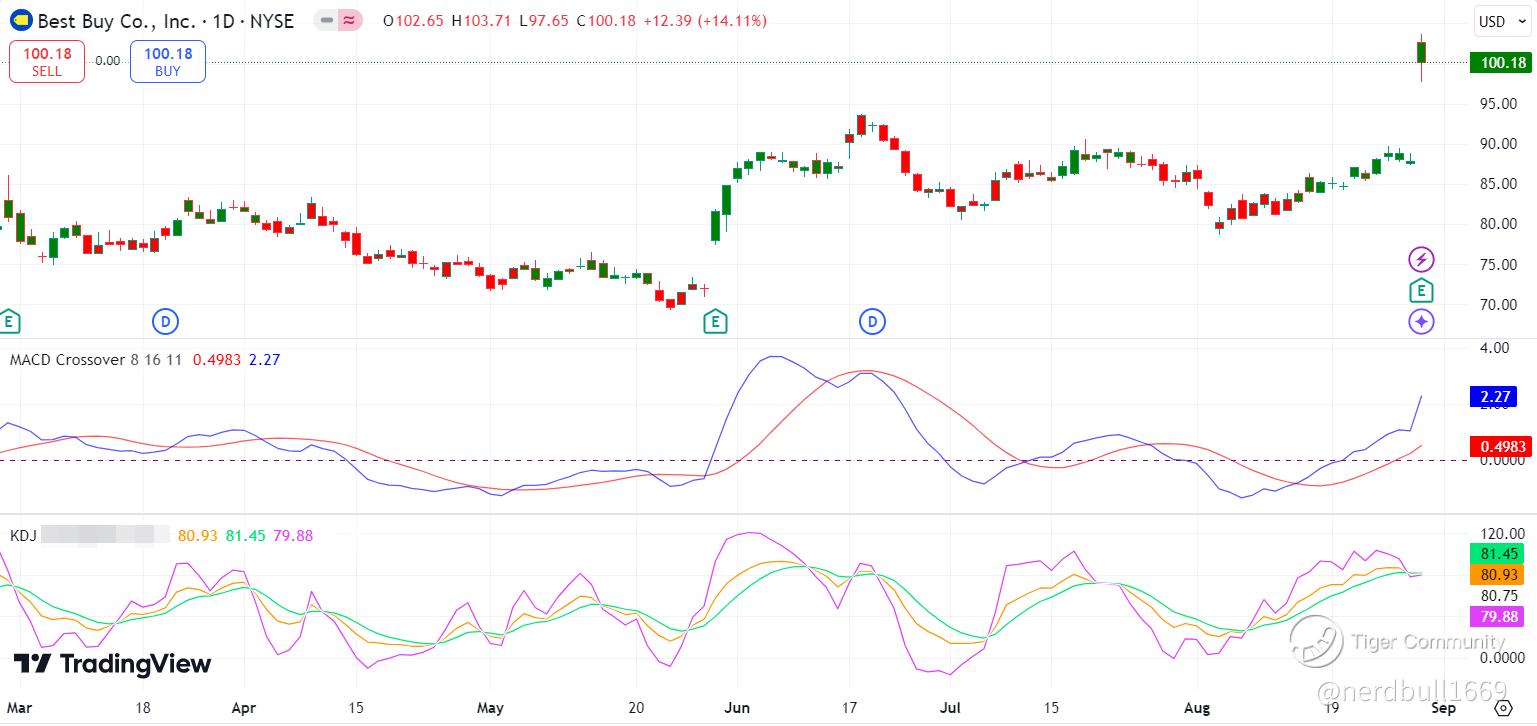
Task: Click the 75.00 price axis label
Action: (1500, 265)
